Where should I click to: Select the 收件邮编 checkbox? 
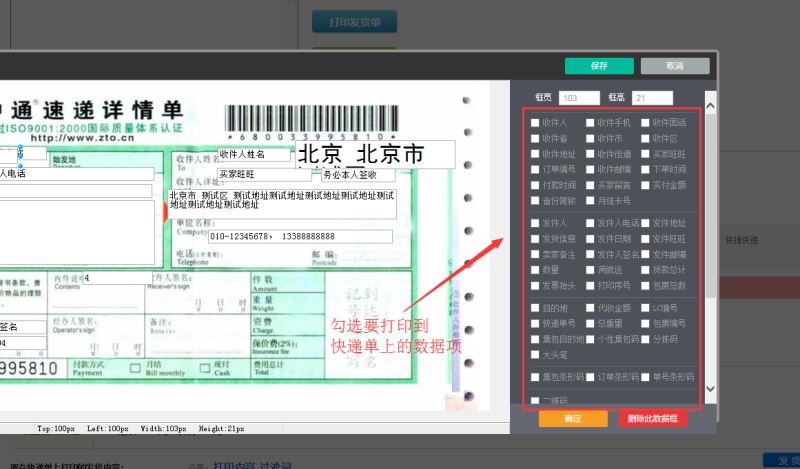(x=590, y=169)
